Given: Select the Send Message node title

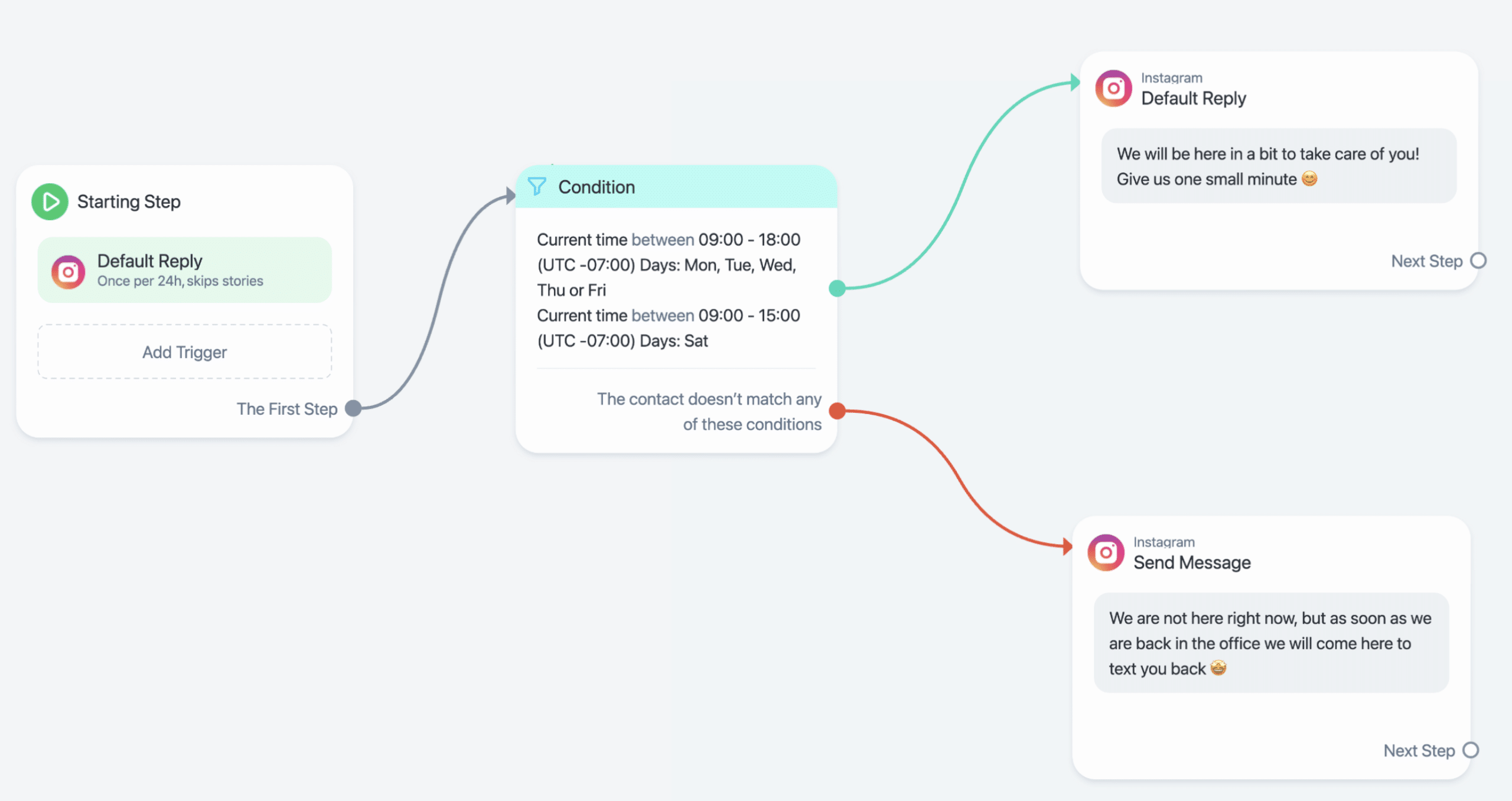Looking at the screenshot, I should [x=1192, y=562].
